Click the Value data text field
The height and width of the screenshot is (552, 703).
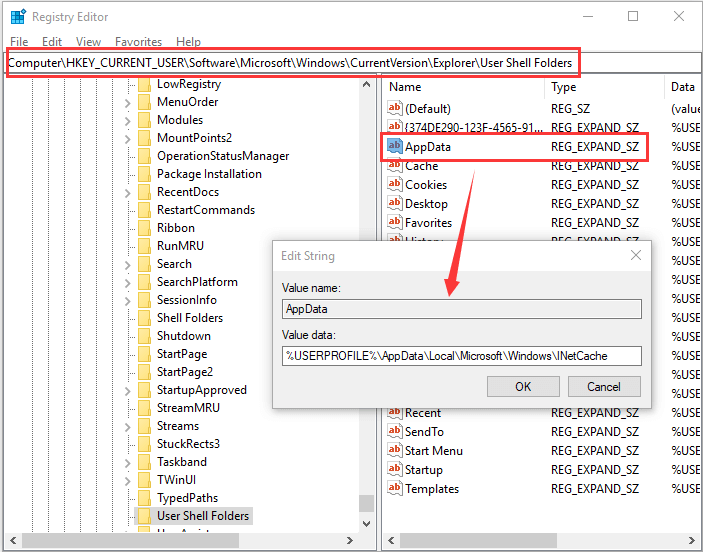click(x=462, y=356)
